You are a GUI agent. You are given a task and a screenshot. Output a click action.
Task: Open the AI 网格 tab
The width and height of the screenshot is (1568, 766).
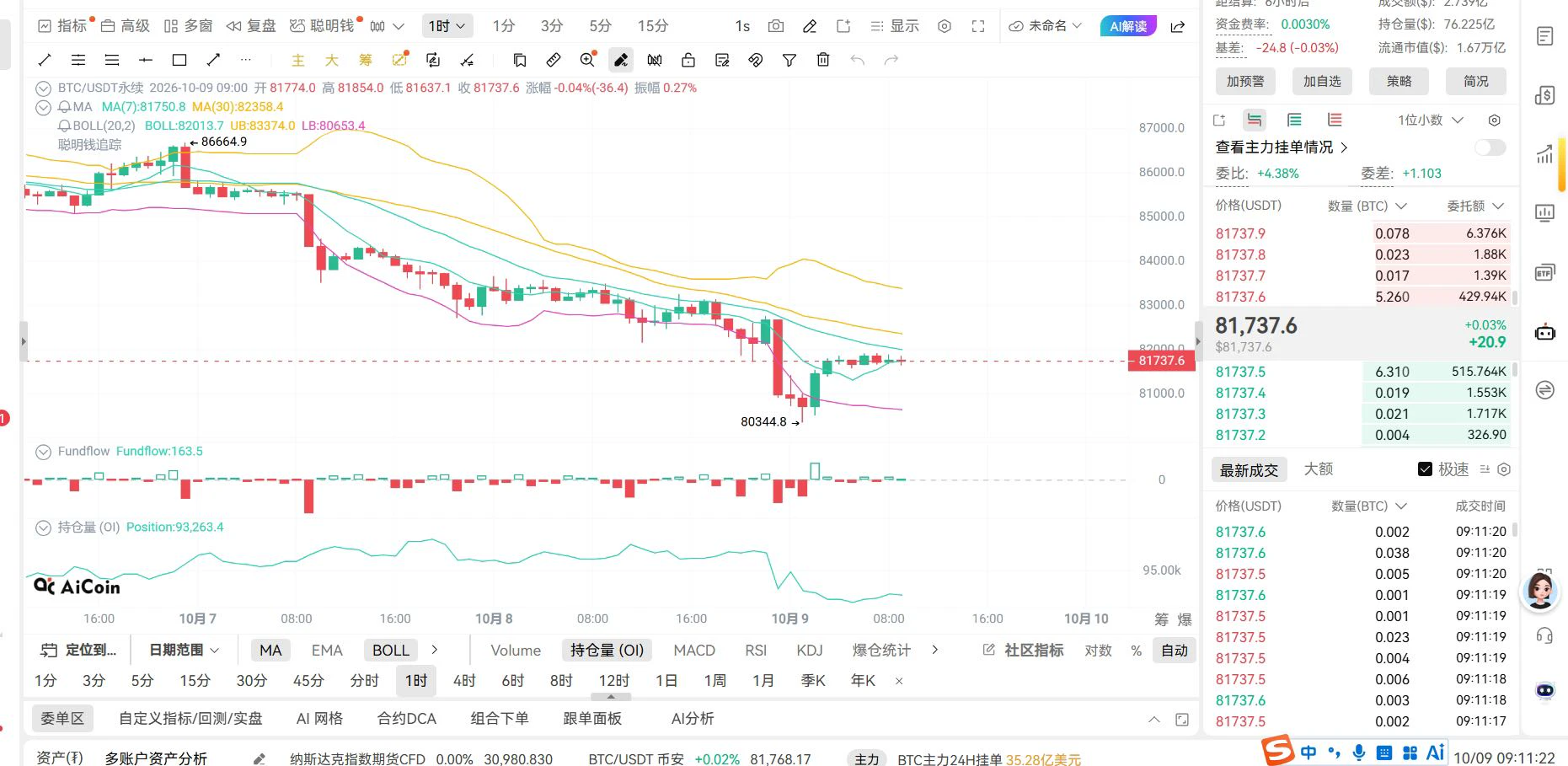pyautogui.click(x=319, y=718)
